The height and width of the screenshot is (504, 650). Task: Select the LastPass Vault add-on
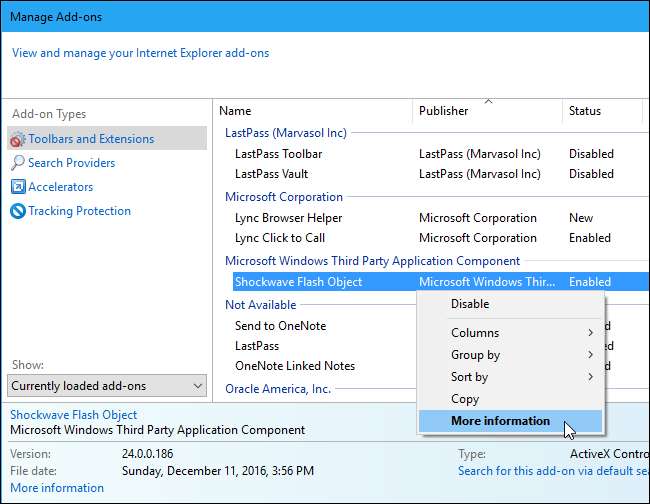point(273,174)
